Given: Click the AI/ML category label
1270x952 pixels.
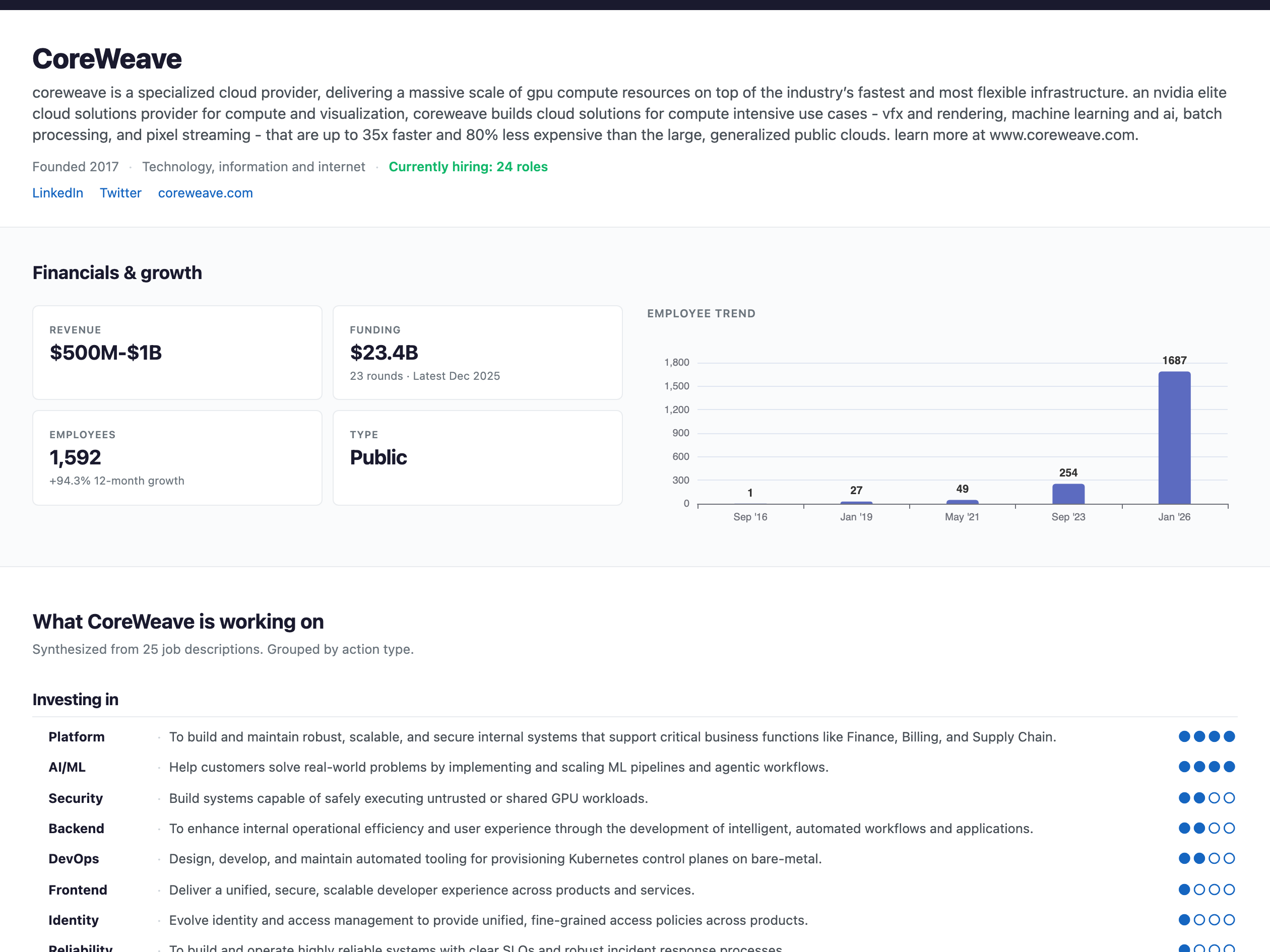Looking at the screenshot, I should coord(67,767).
